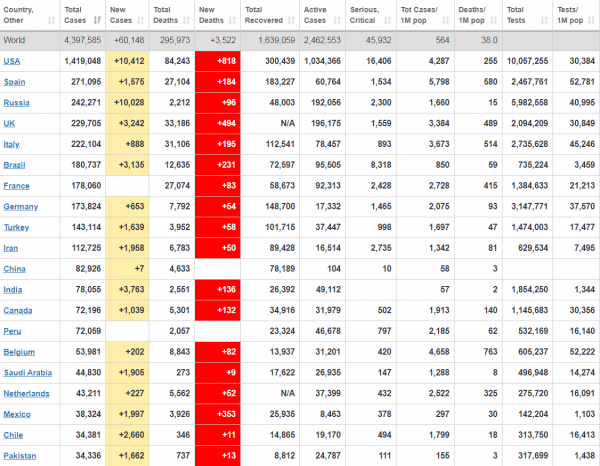
Task: Sort by Deaths/1M pop arrows
Action: pos(494,20)
